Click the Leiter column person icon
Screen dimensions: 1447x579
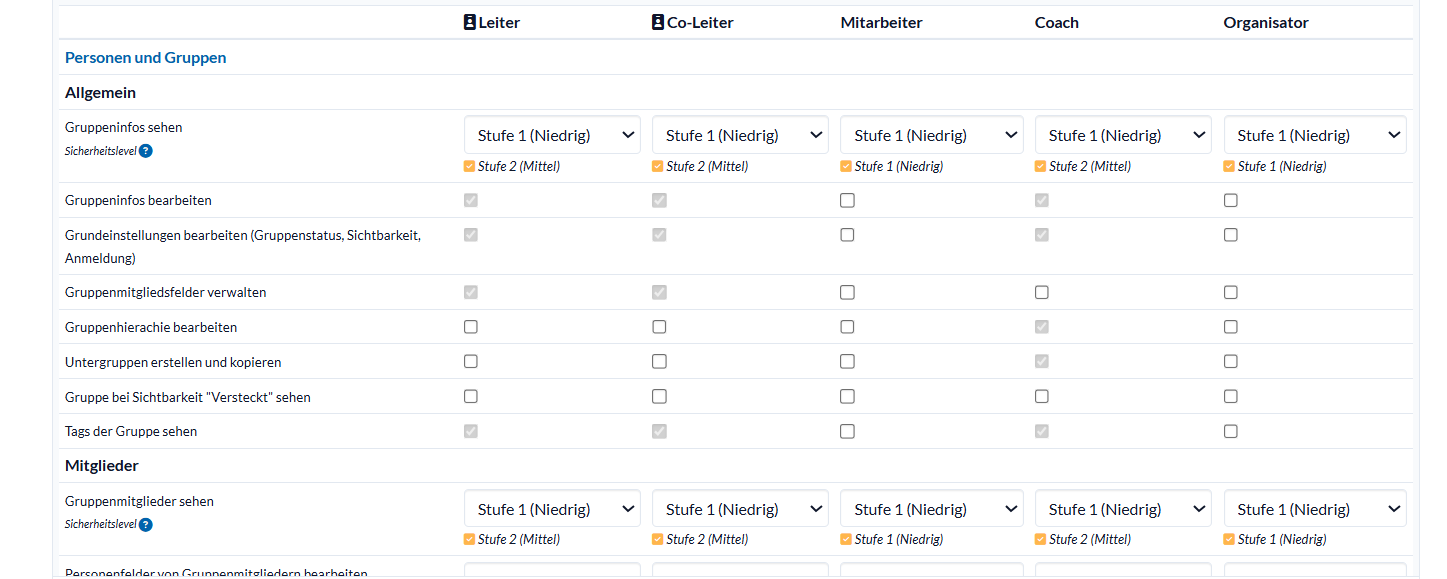coord(470,22)
